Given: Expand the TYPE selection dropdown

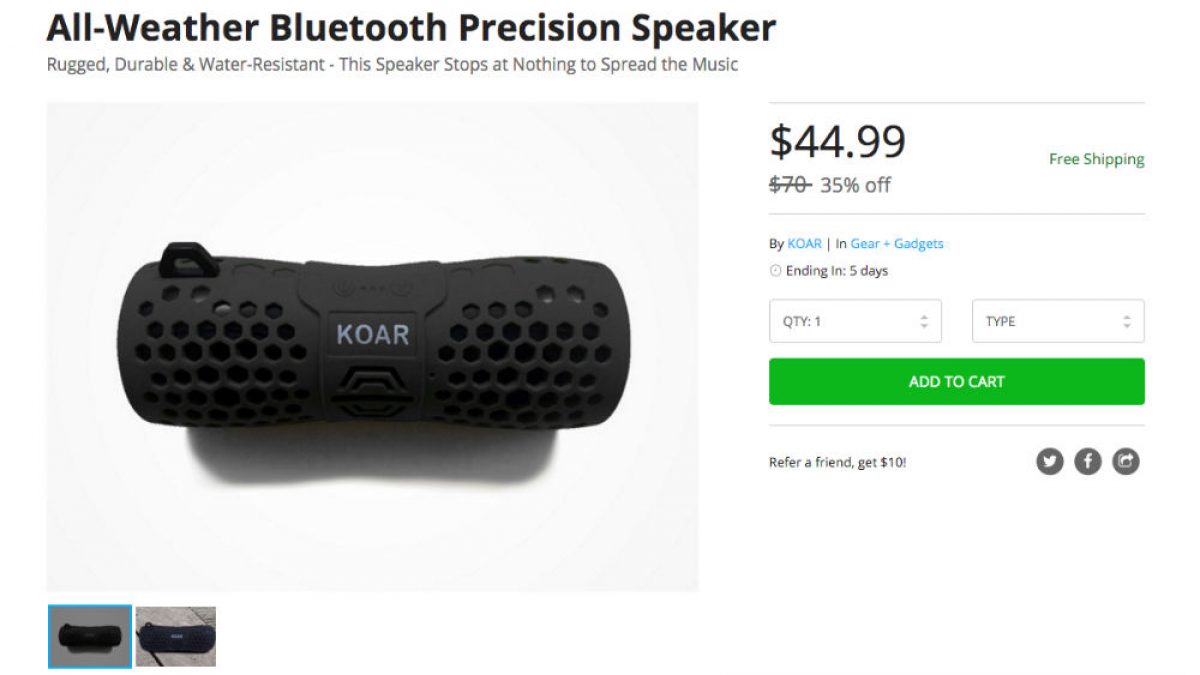Looking at the screenshot, I should coord(1057,322).
